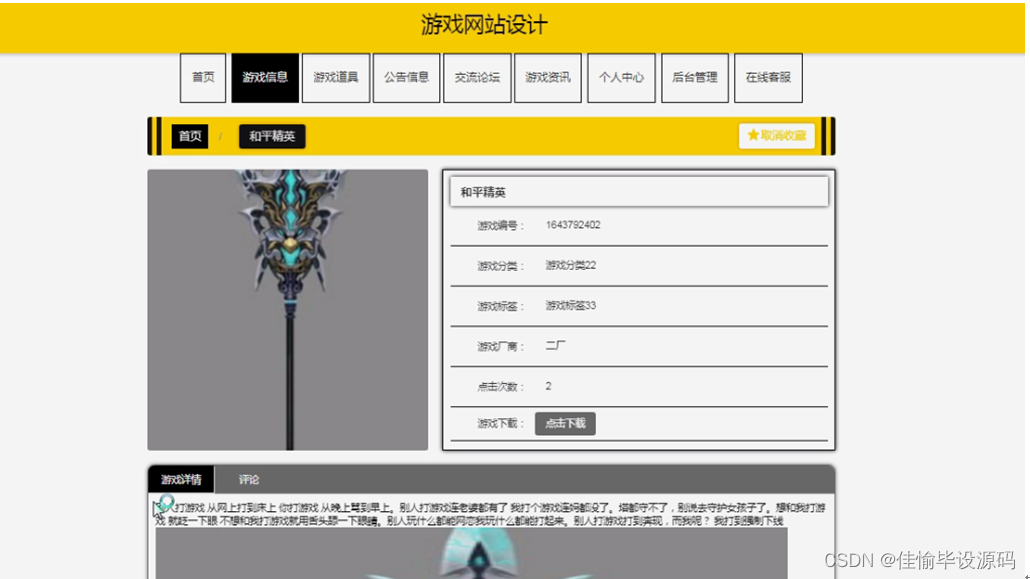Open 在线客服 navigation item
Viewport: 1030px width, 579px height.
(x=769, y=78)
